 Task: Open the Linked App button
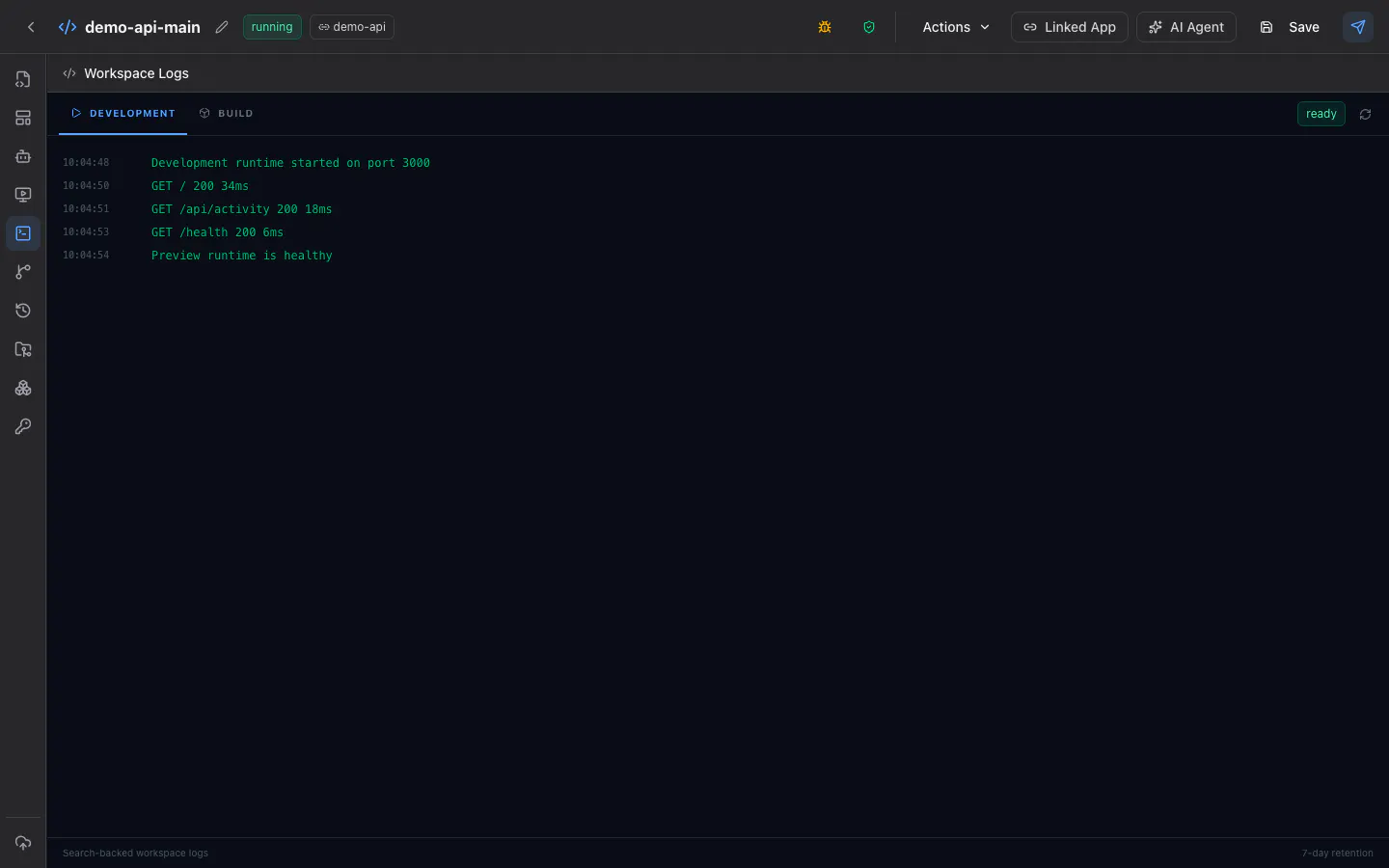(x=1069, y=27)
